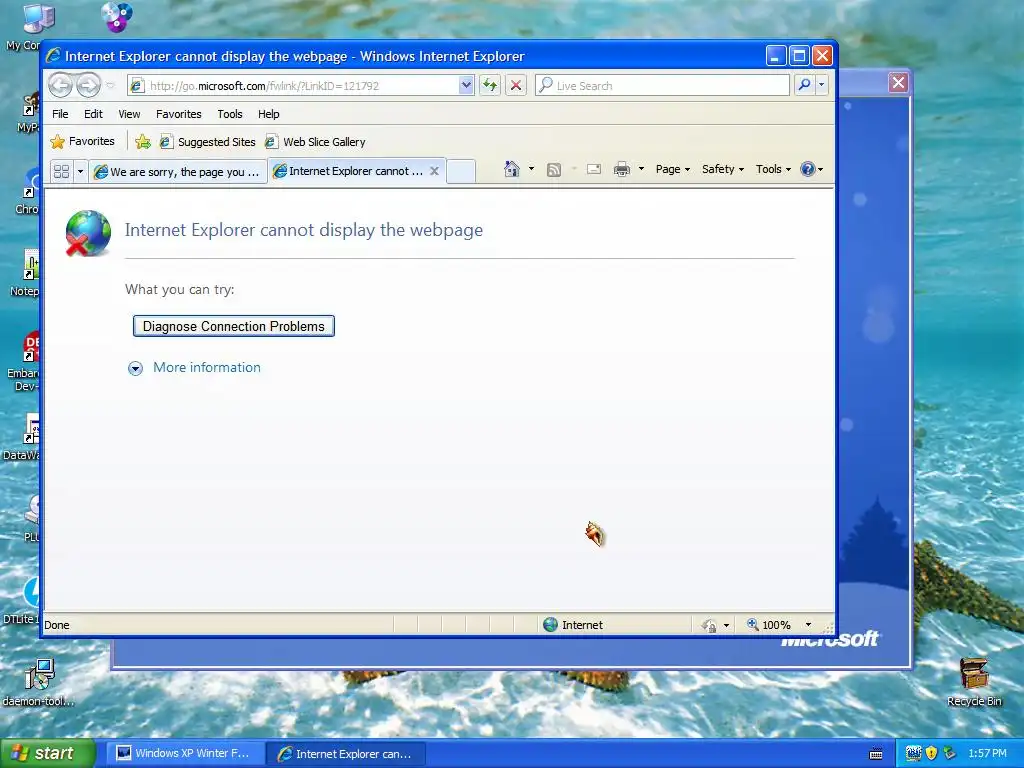Click the Refresh page icon

(490, 86)
